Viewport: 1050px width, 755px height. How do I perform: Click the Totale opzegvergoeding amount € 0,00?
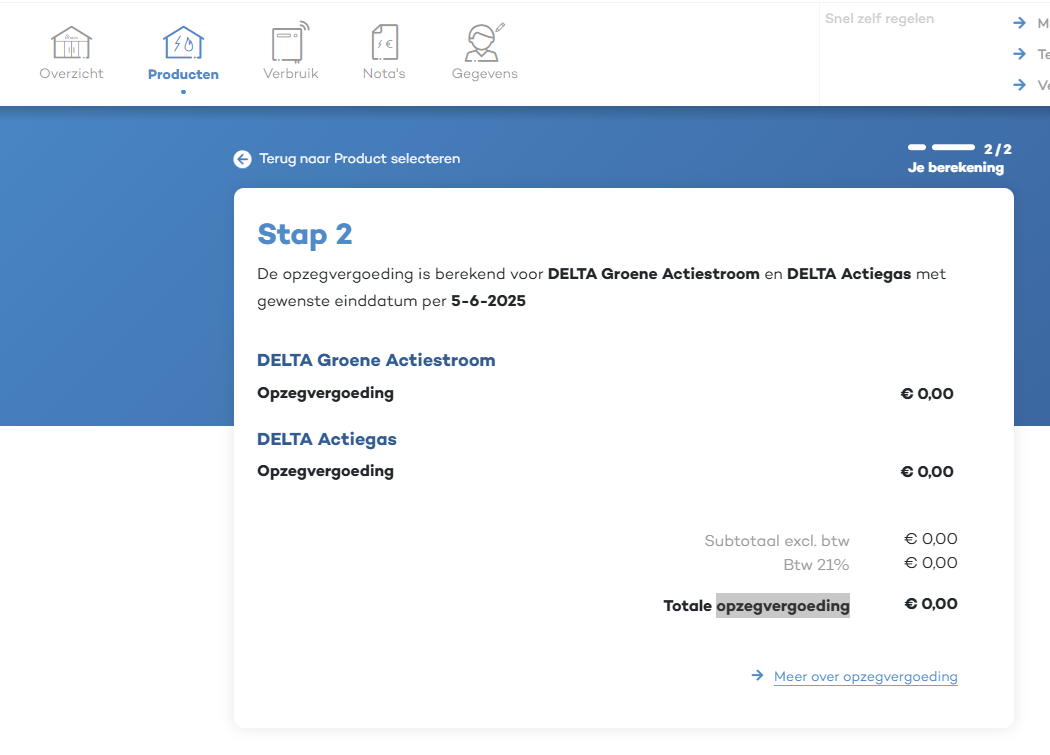(931, 604)
